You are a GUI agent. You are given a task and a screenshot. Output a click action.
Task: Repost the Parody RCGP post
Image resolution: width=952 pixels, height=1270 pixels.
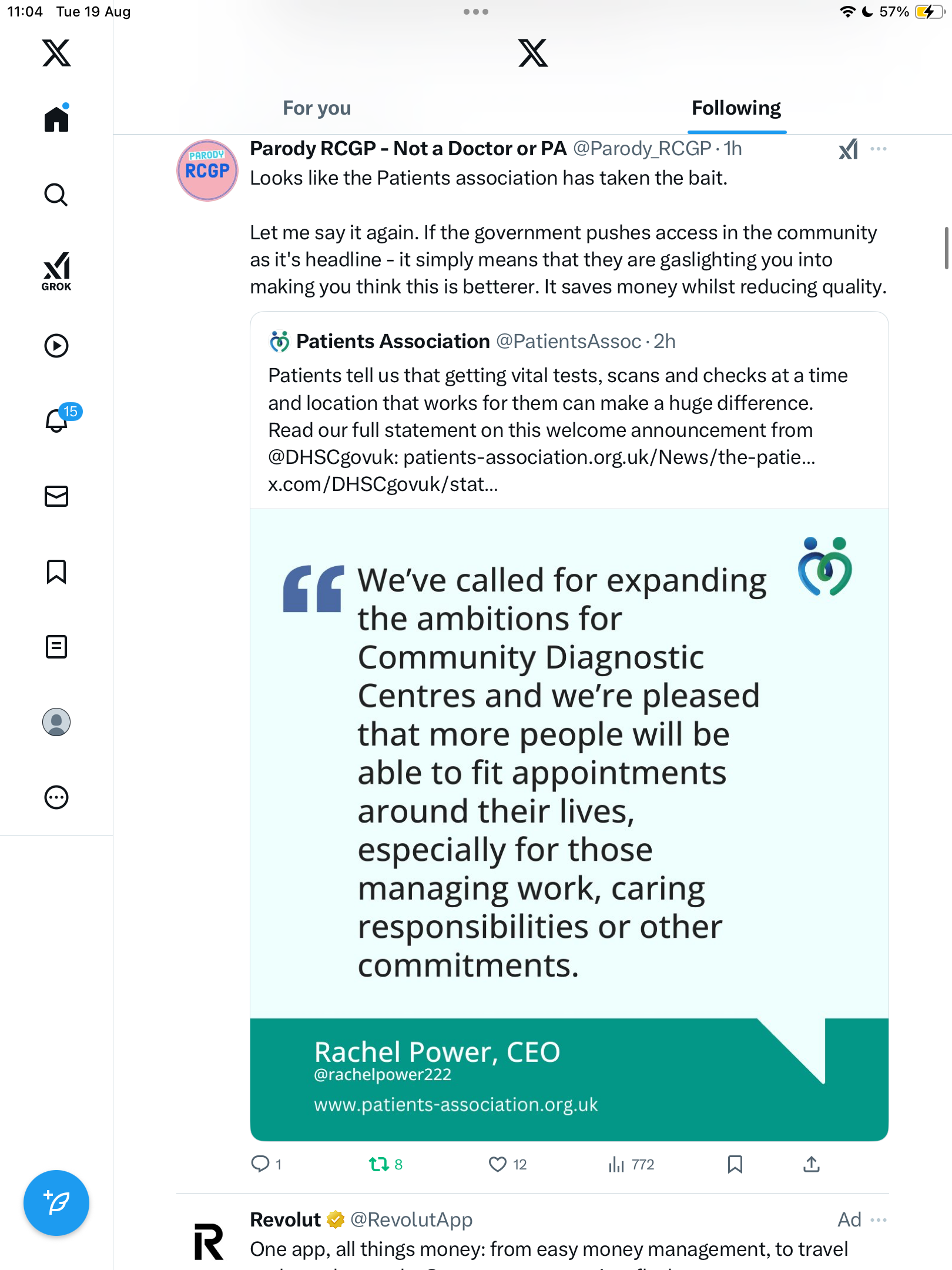pos(386,1164)
